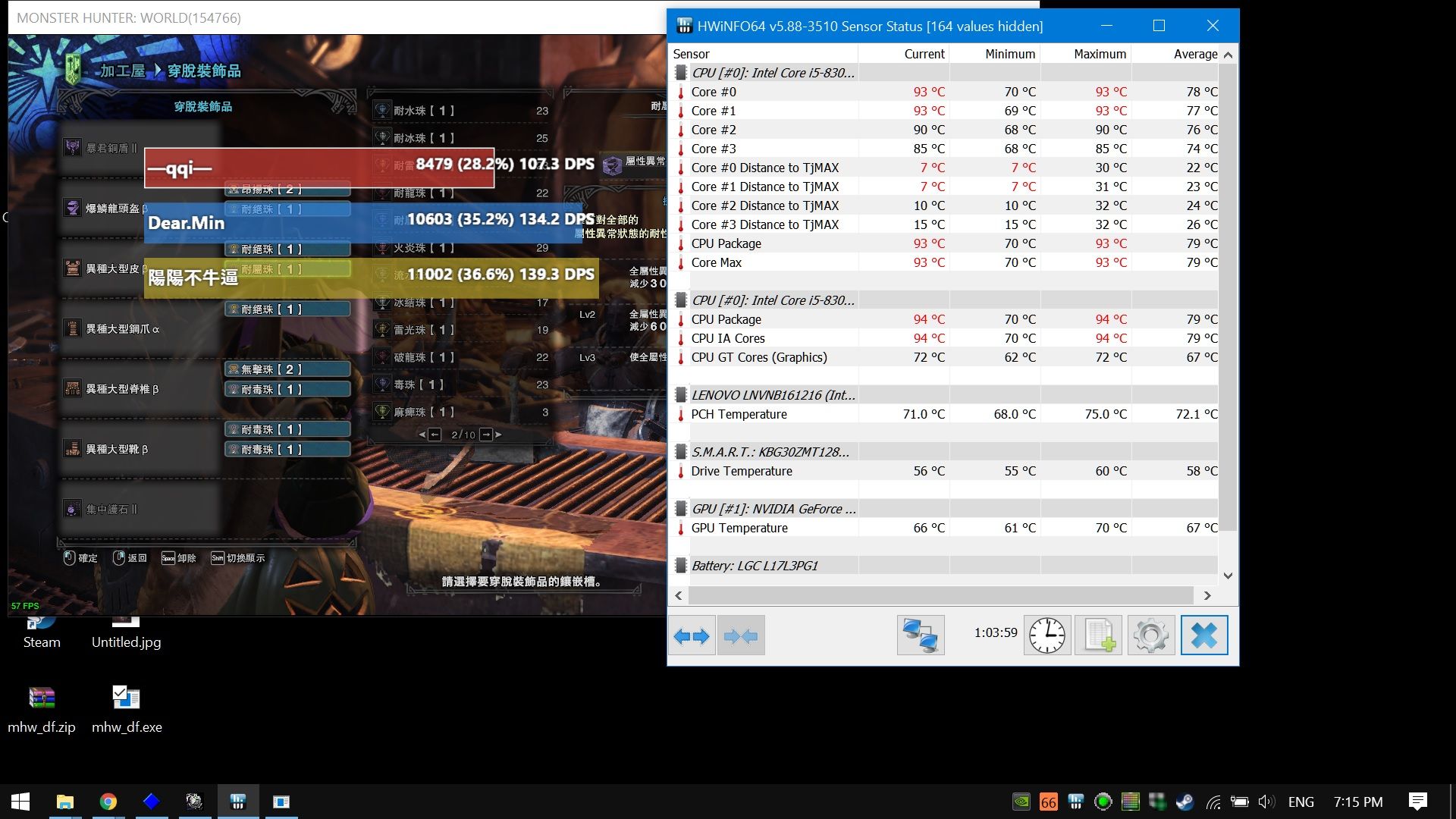
Task: Open the Wi-Fi network tray icon
Action: point(1213,802)
